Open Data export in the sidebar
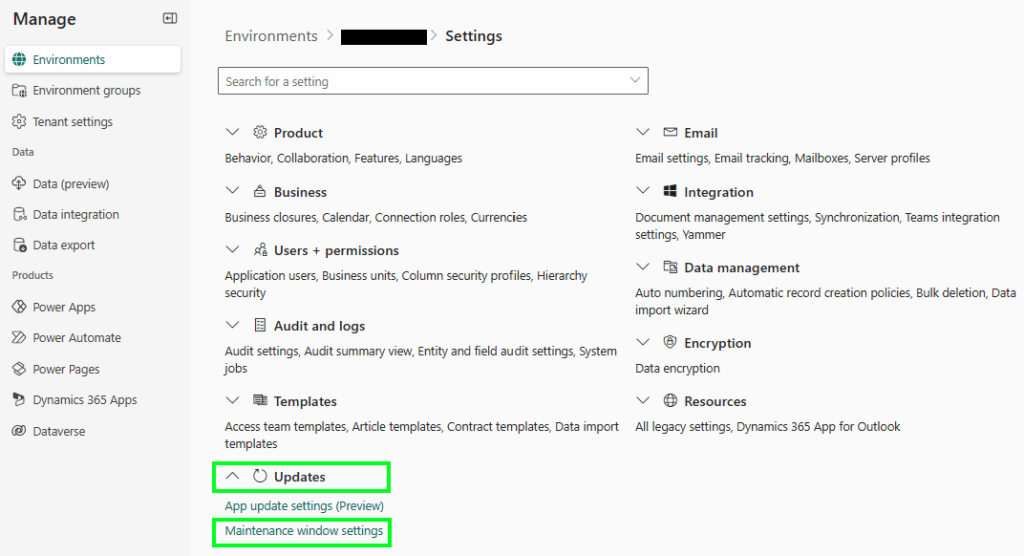The width and height of the screenshot is (1024, 556). click(x=64, y=245)
